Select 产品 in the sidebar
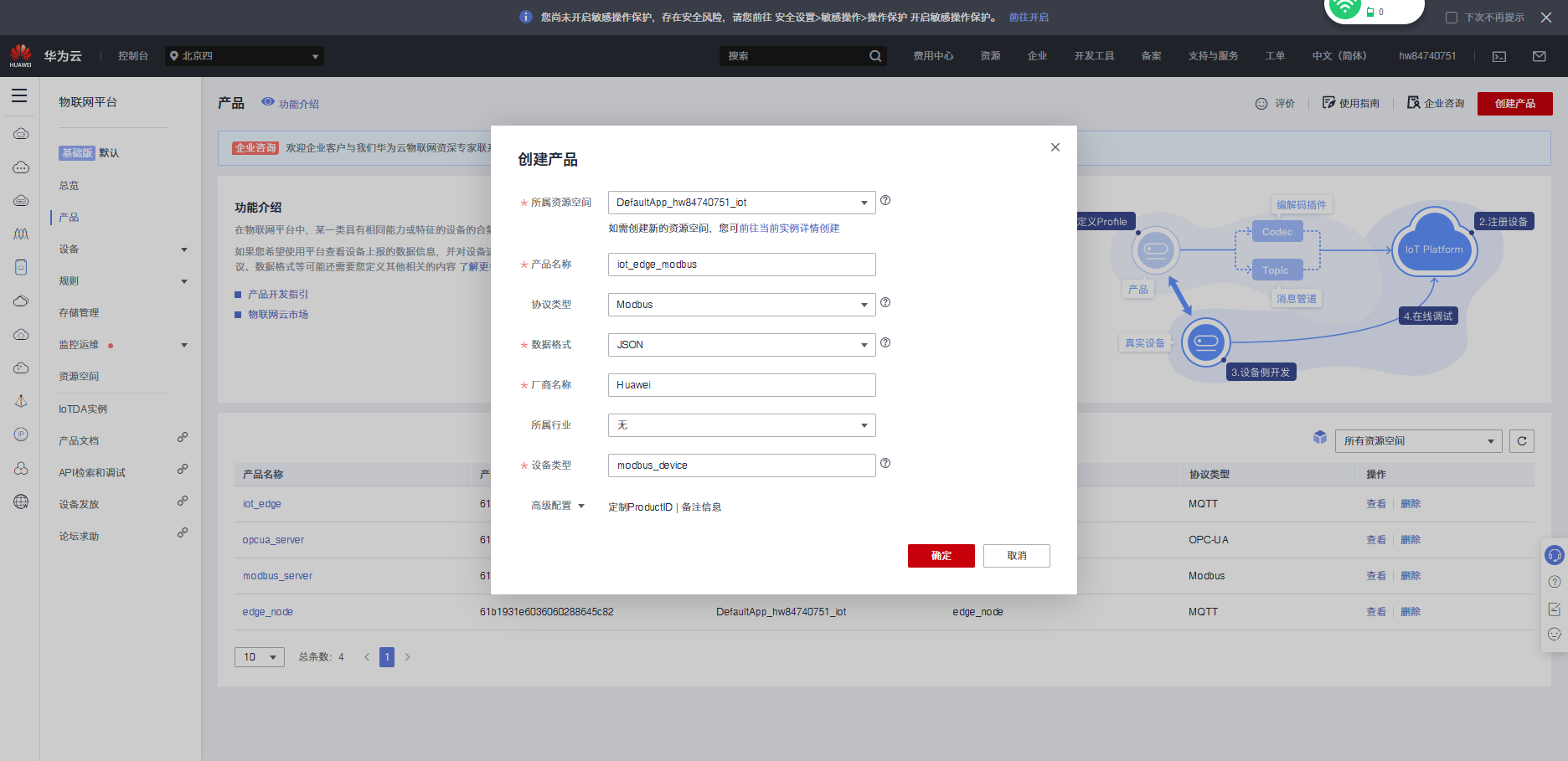This screenshot has width=1568, height=761. (69, 218)
